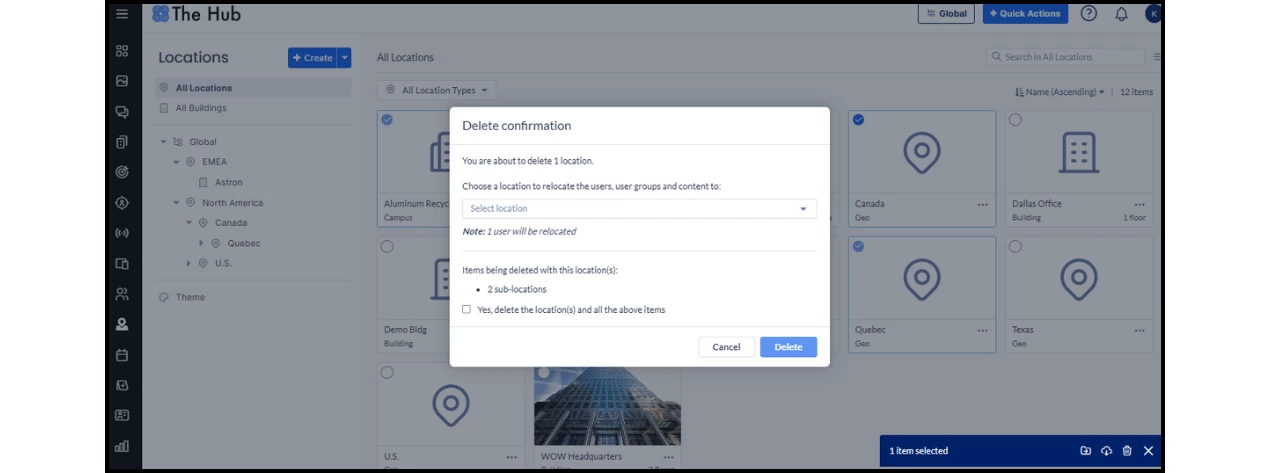Click the Create button
Image resolution: width=1270 pixels, height=473 pixels.
pos(312,58)
